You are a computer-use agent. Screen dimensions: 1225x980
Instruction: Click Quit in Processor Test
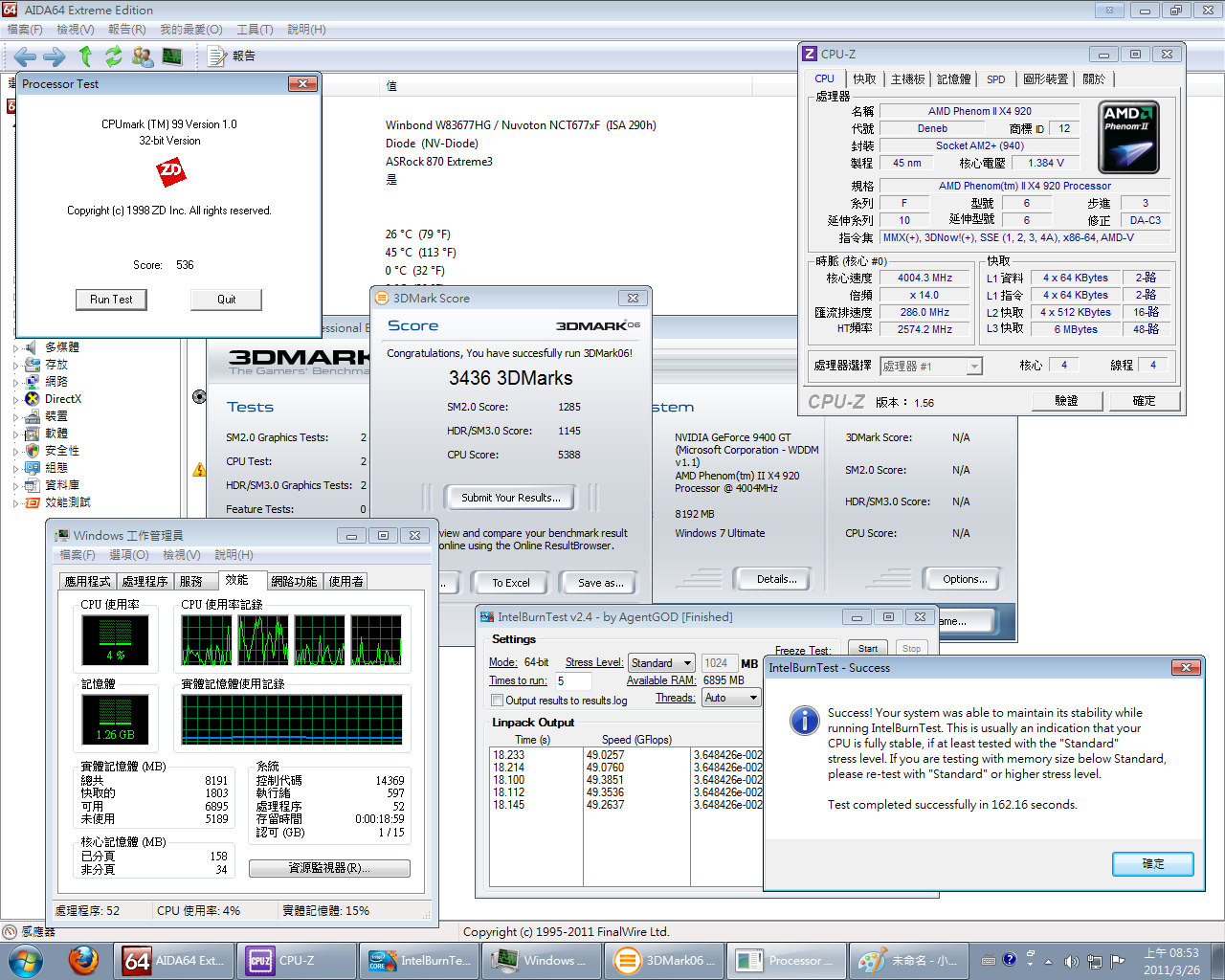226,300
